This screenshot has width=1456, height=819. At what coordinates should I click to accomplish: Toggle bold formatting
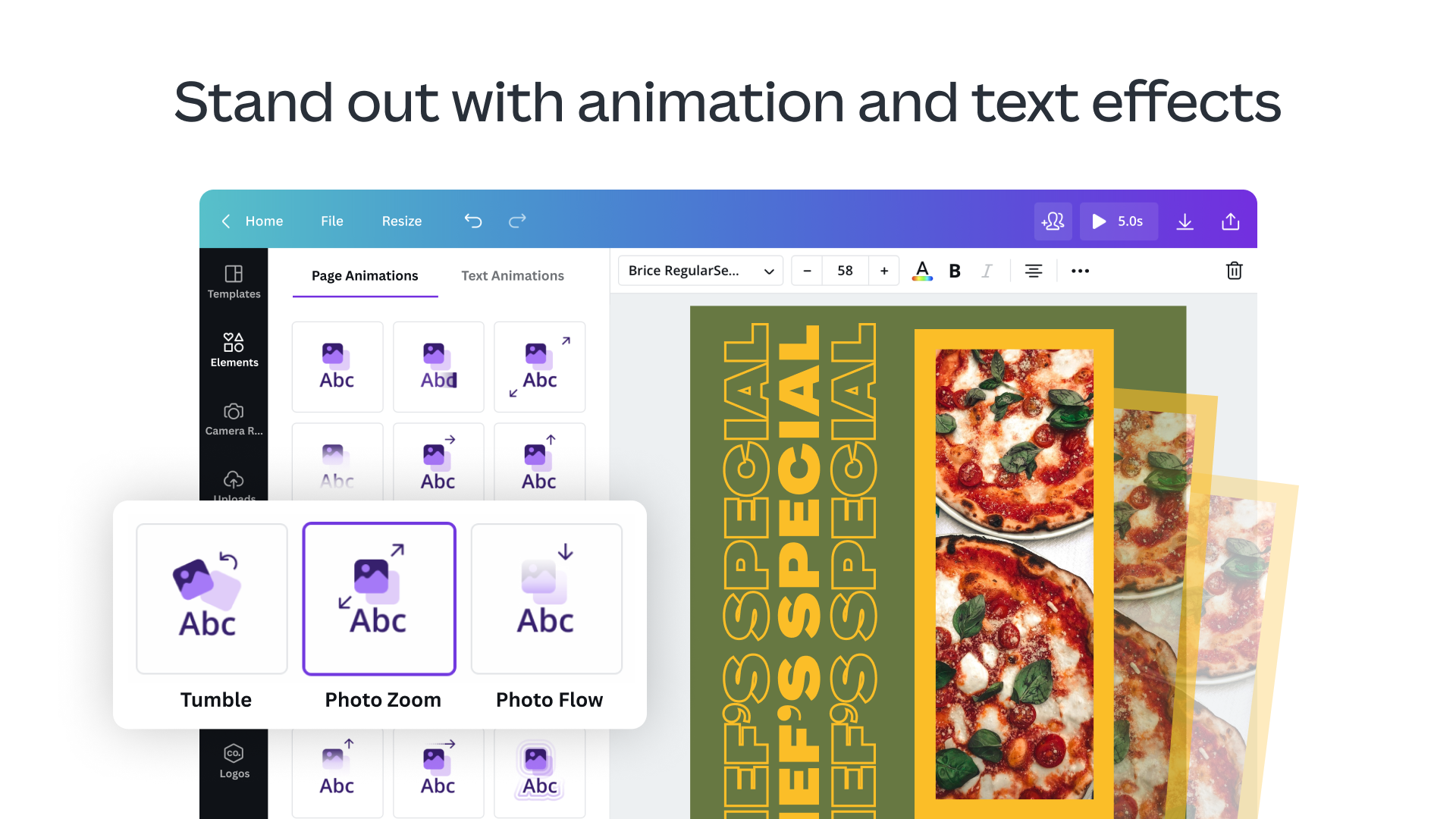955,271
